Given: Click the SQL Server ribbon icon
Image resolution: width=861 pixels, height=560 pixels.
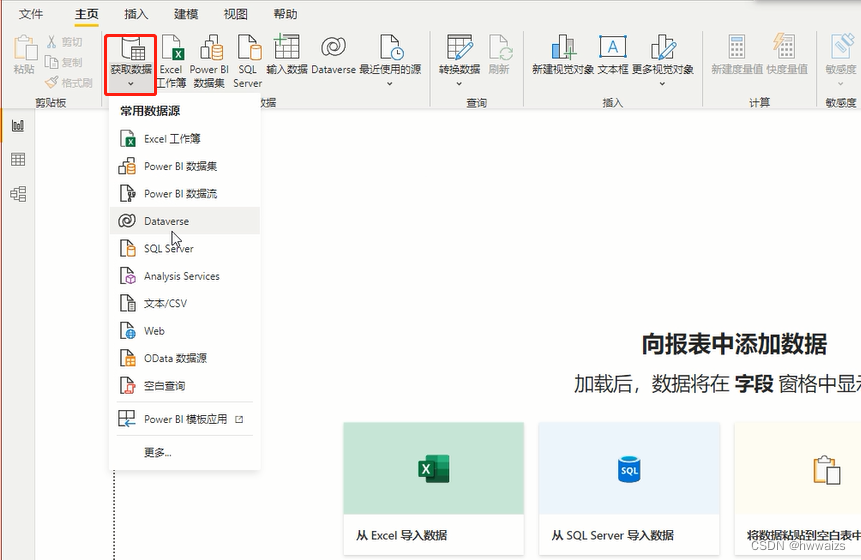Looking at the screenshot, I should tap(249, 47).
